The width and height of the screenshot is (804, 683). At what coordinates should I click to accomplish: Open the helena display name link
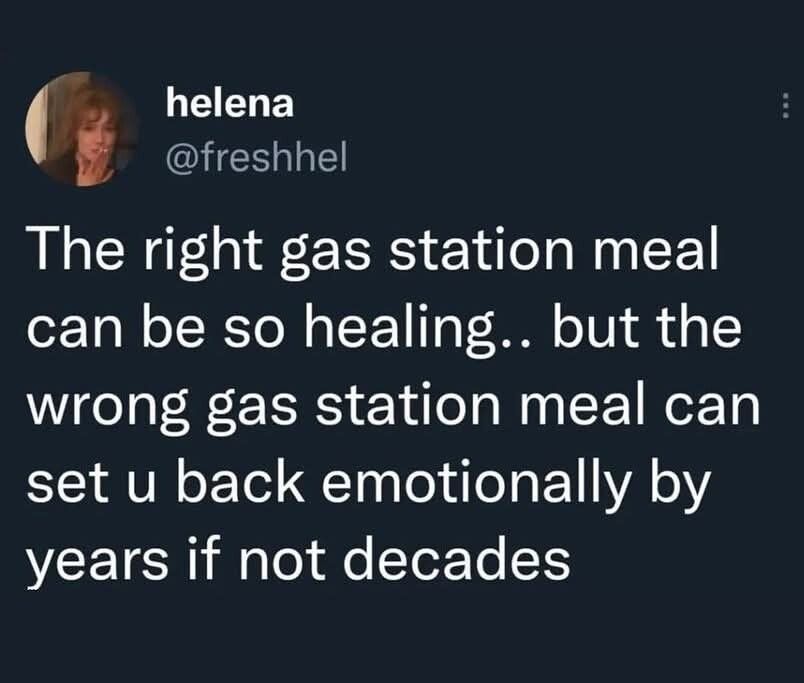pos(228,103)
